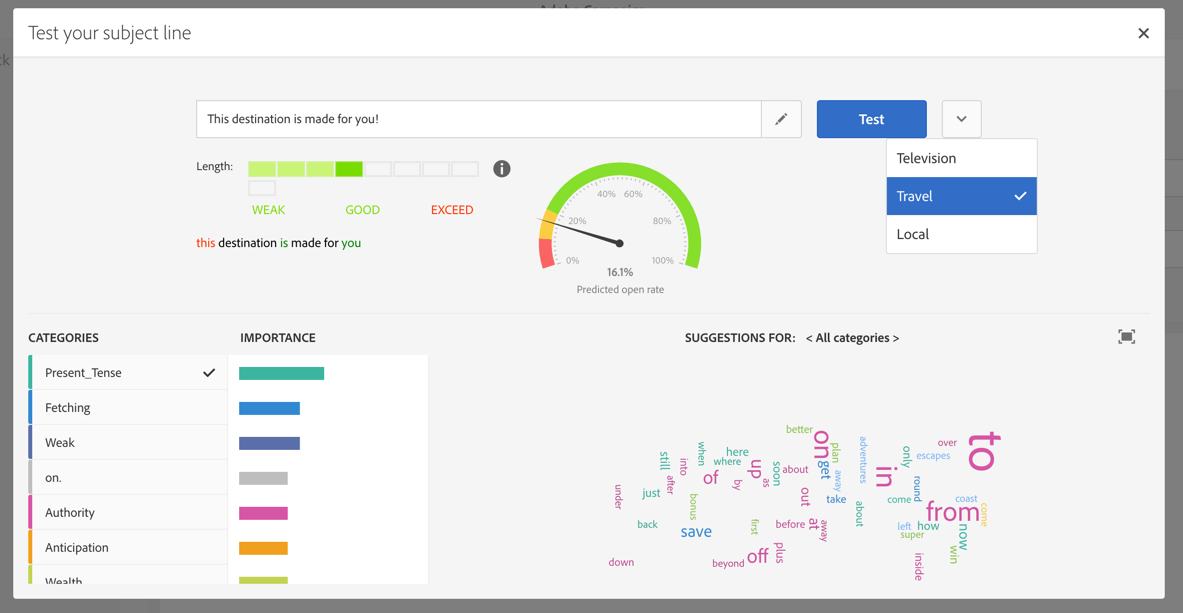Viewport: 1183px width, 613px height.
Task: Select the Present_Tense category row
Action: click(128, 373)
